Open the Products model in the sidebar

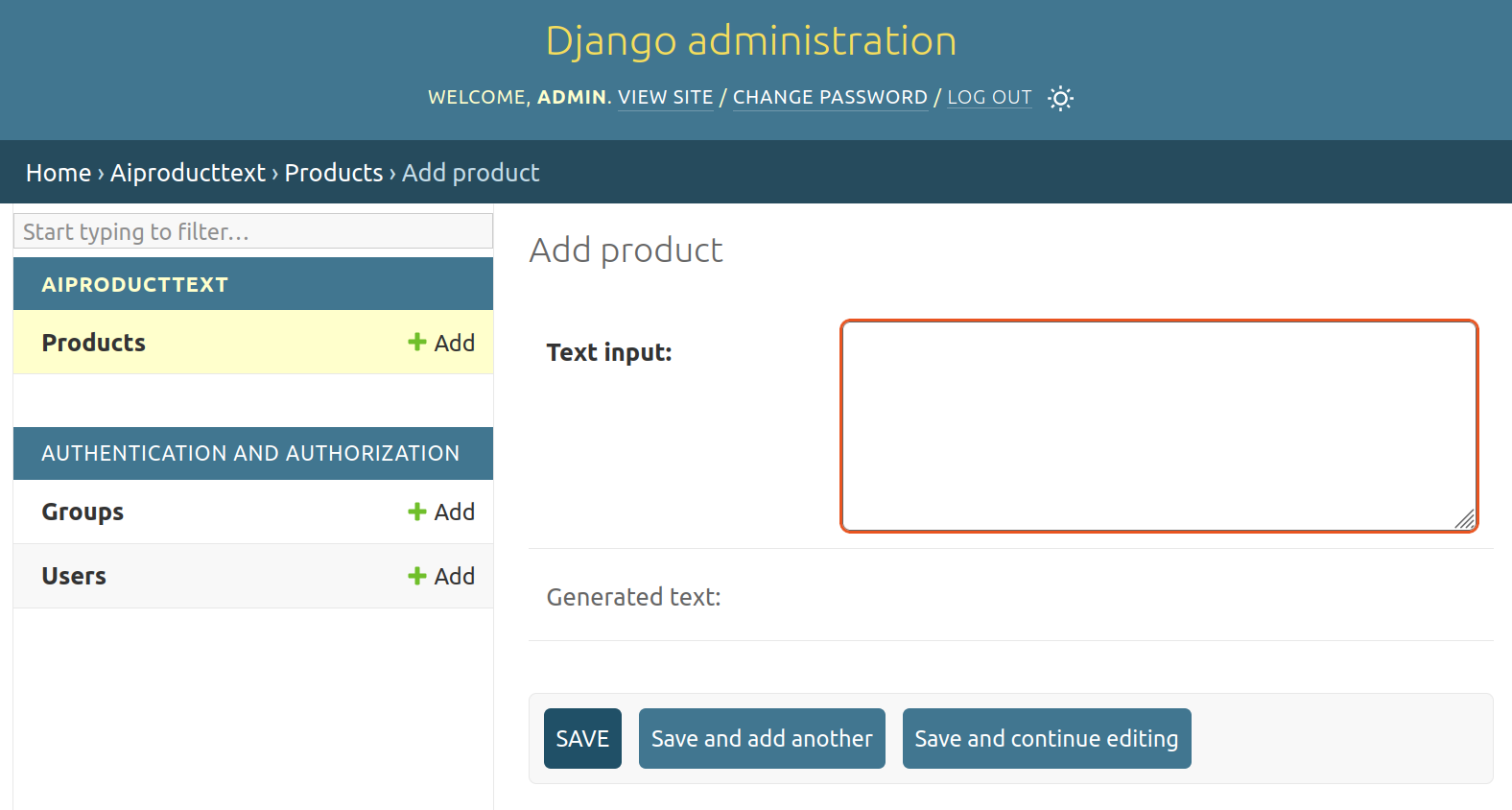[94, 343]
